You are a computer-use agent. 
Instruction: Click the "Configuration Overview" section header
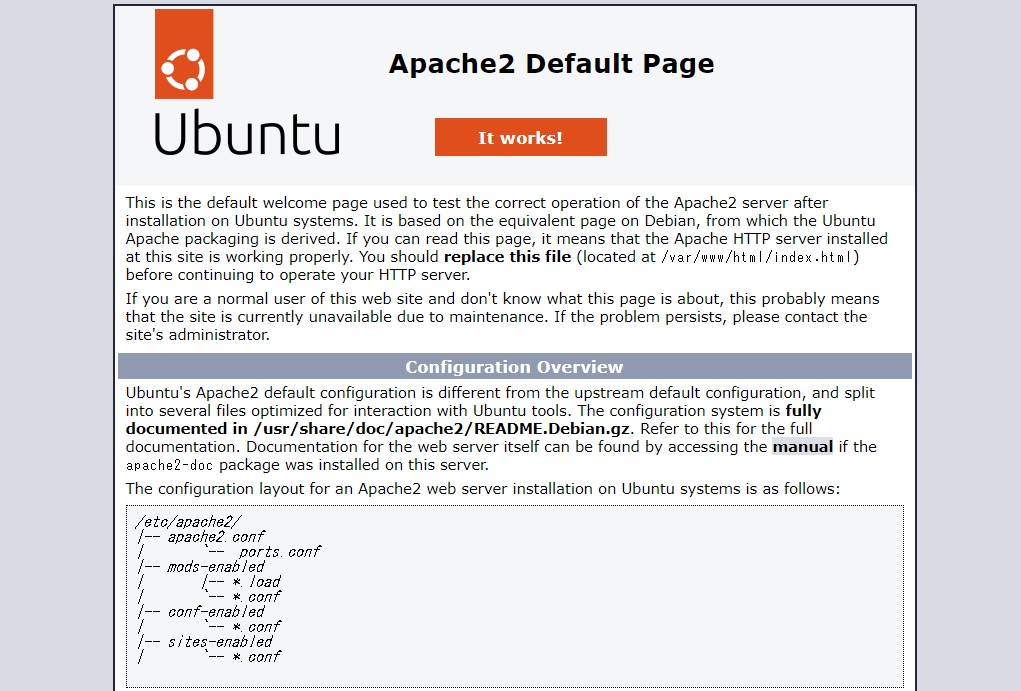click(x=514, y=367)
